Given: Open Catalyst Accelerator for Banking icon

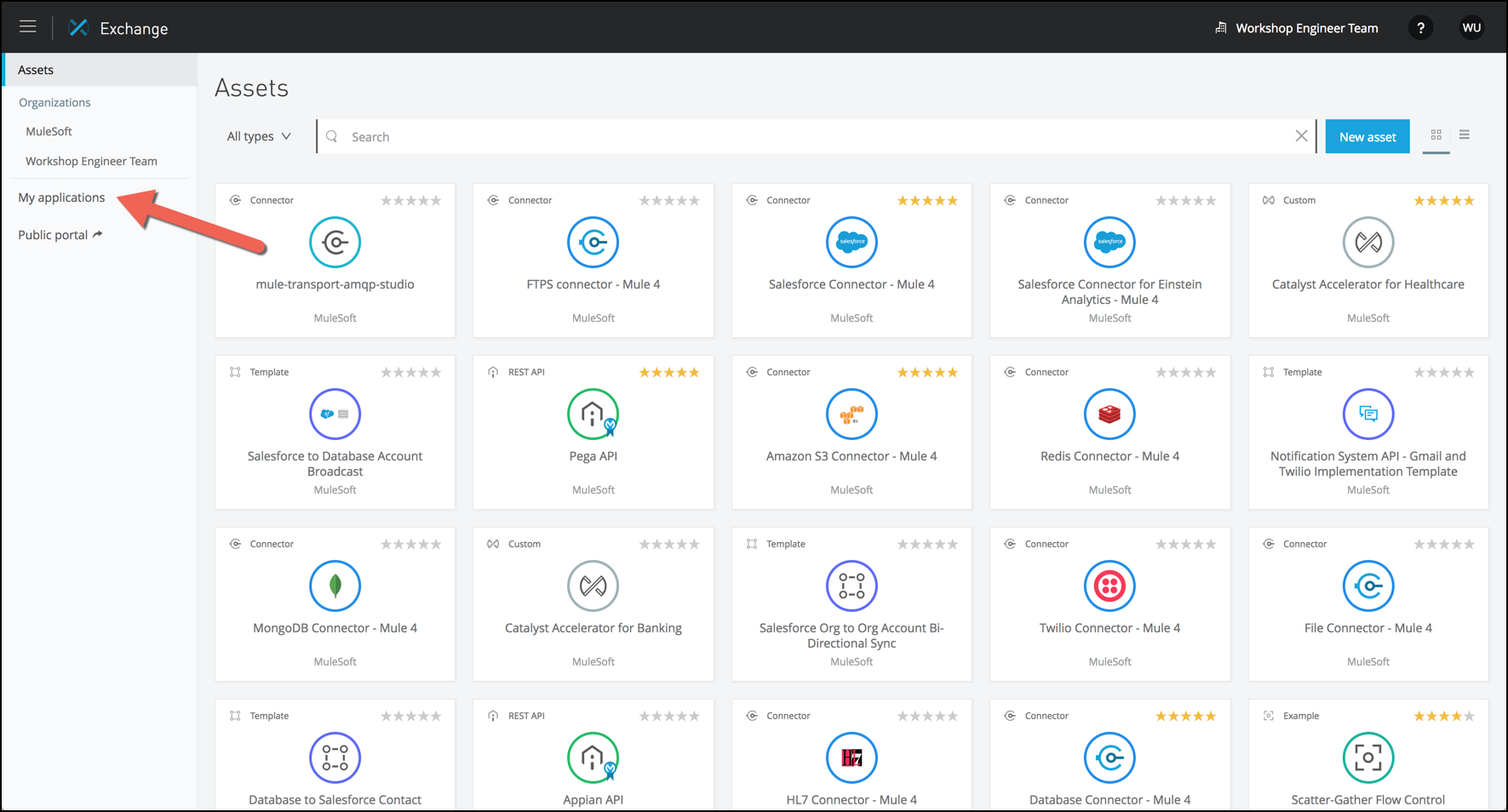Looking at the screenshot, I should [x=593, y=586].
